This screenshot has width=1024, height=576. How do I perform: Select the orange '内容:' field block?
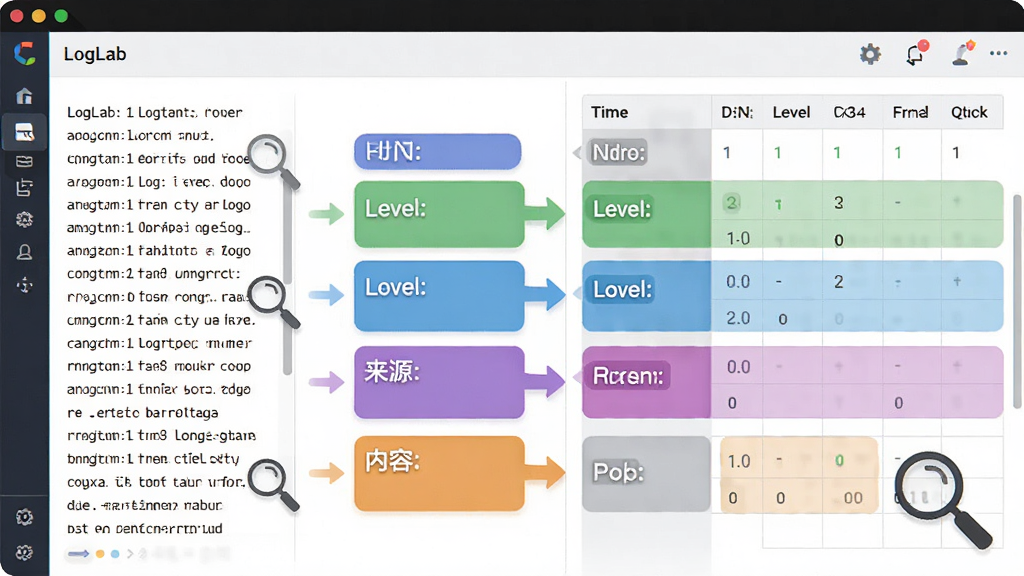pyautogui.click(x=439, y=473)
